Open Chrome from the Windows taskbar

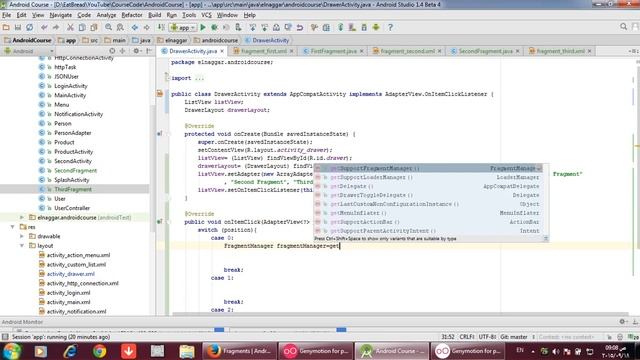point(99,351)
